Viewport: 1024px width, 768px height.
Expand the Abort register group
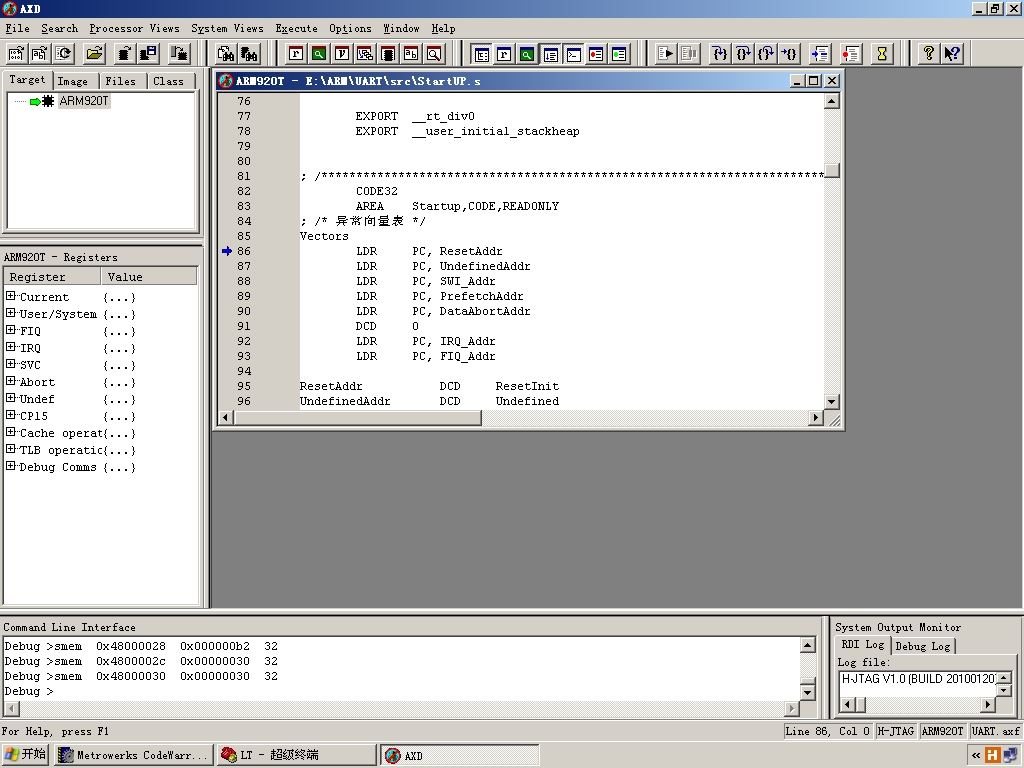tap(10, 381)
